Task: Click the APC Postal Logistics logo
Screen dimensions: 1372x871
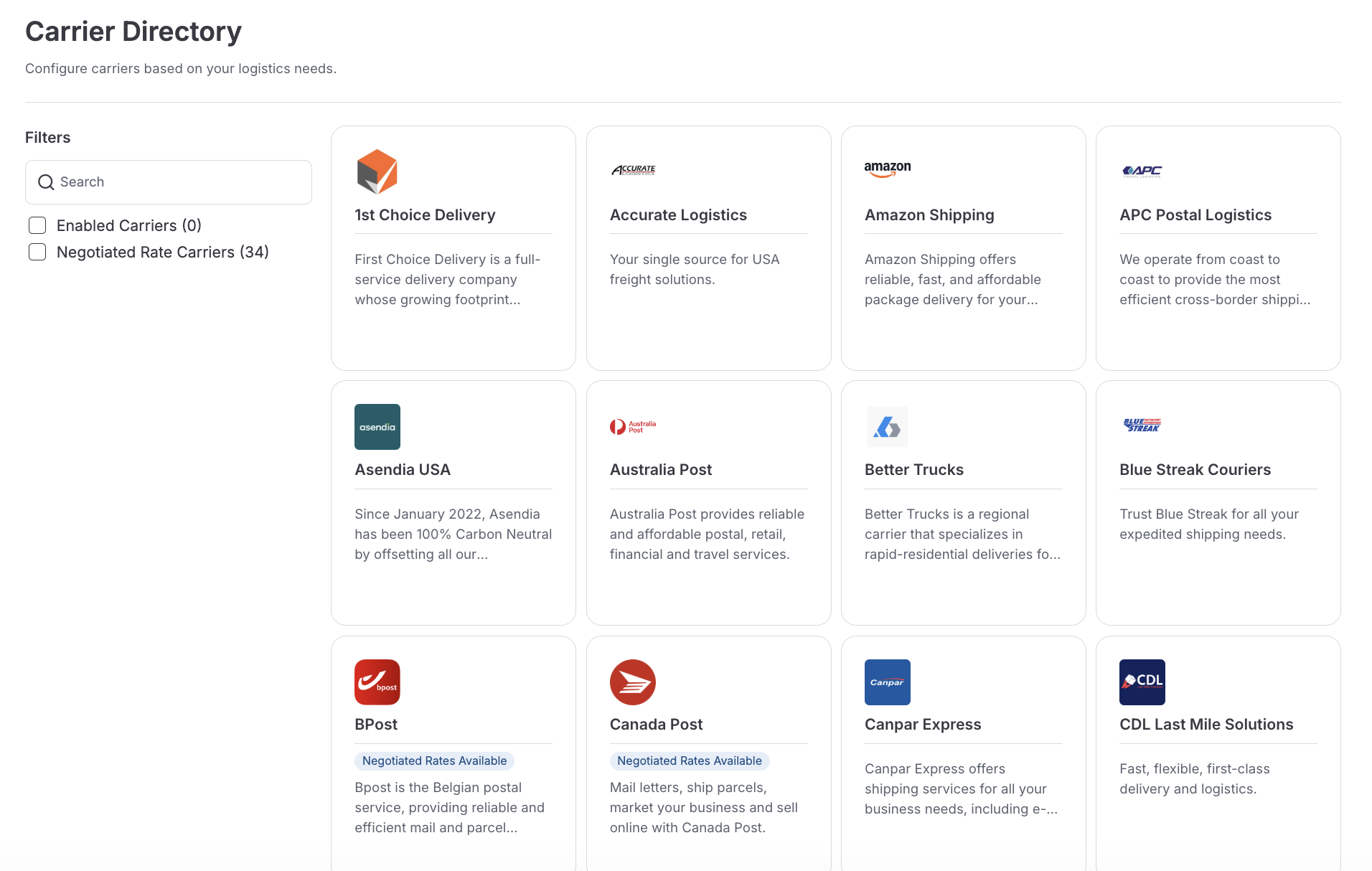Action: [x=1142, y=171]
